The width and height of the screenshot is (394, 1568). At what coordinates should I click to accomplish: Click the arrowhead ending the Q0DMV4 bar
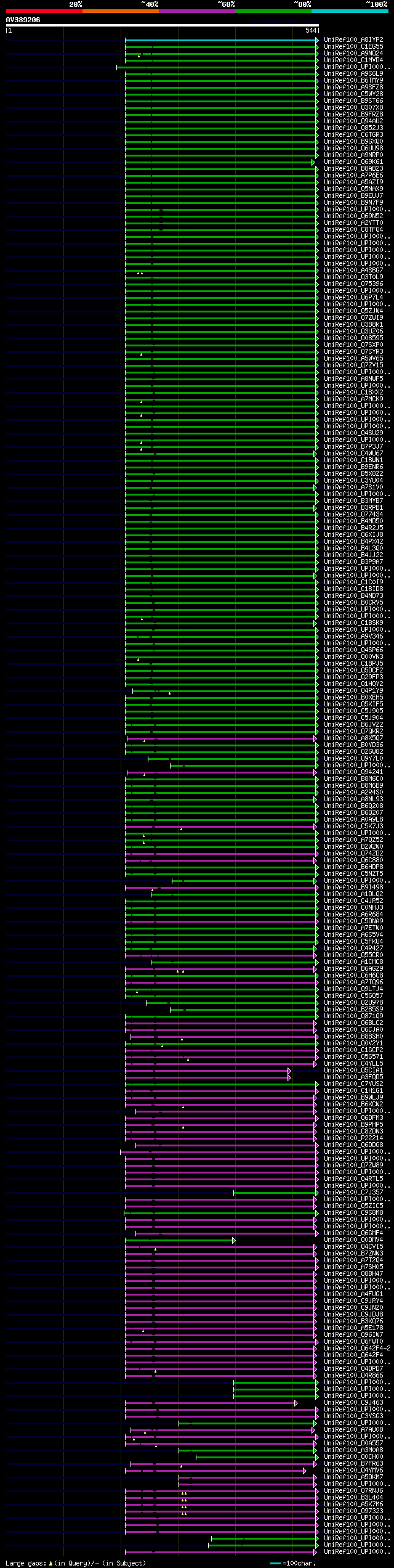point(234,1240)
